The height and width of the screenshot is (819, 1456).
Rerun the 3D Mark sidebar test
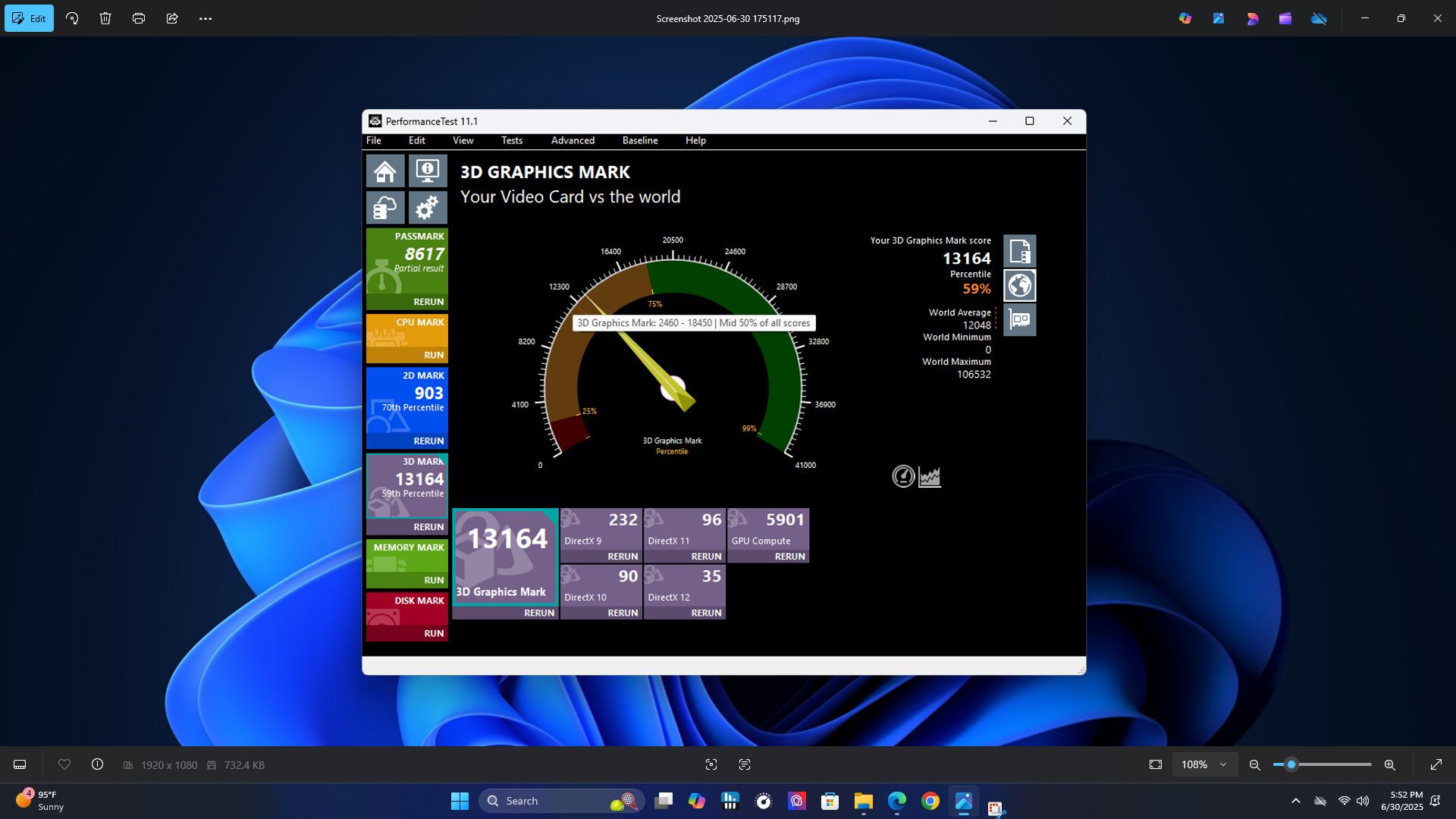point(428,527)
